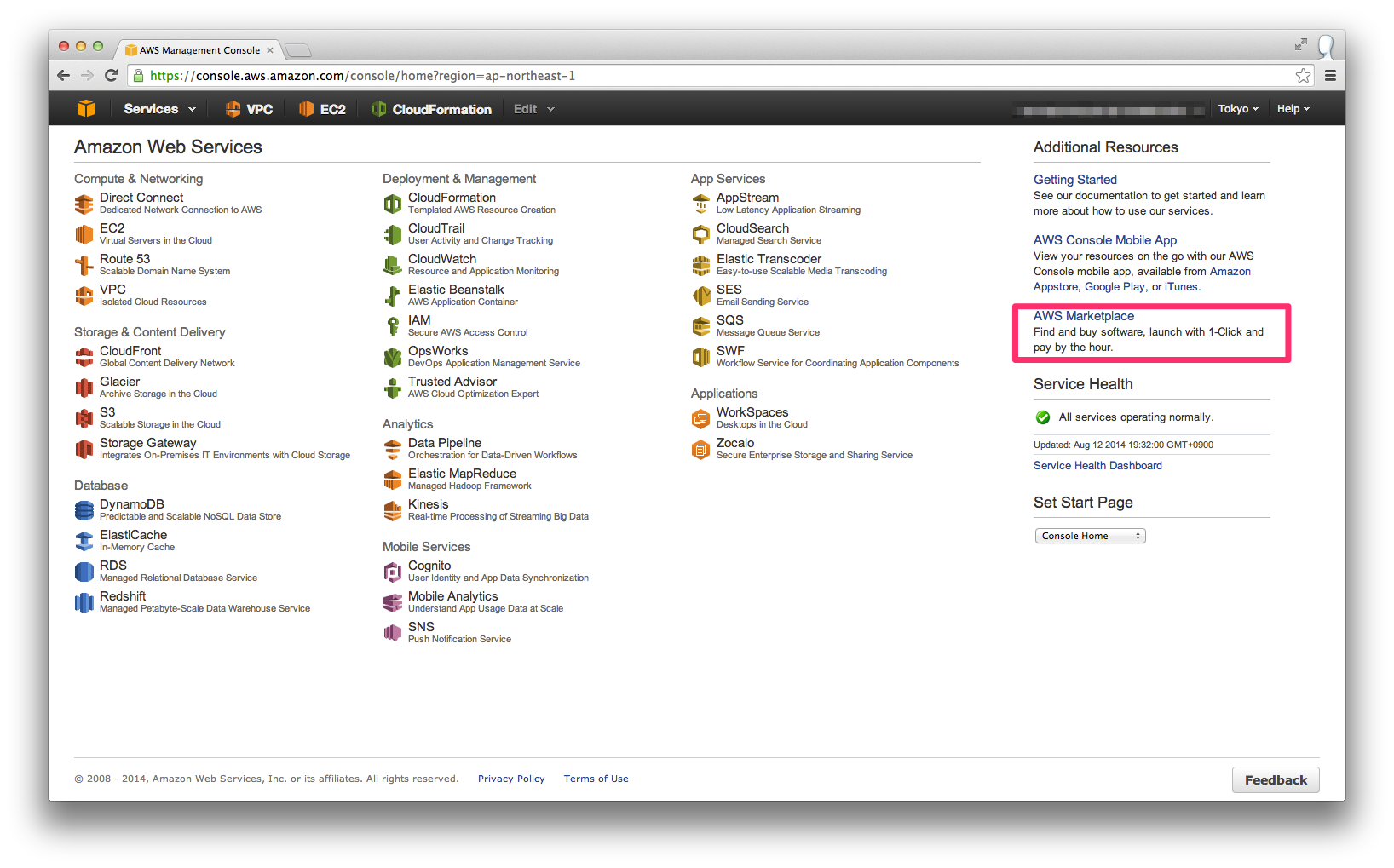1394x868 pixels.
Task: Open the Console Home start page selector
Action: (1090, 536)
